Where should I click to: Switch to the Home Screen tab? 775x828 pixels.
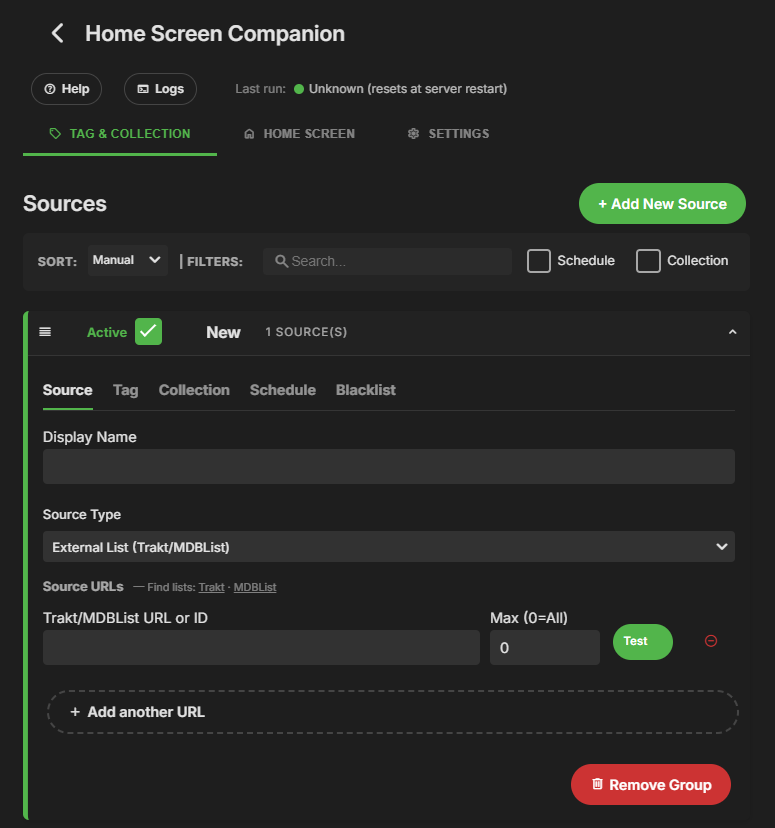pyautogui.click(x=299, y=134)
